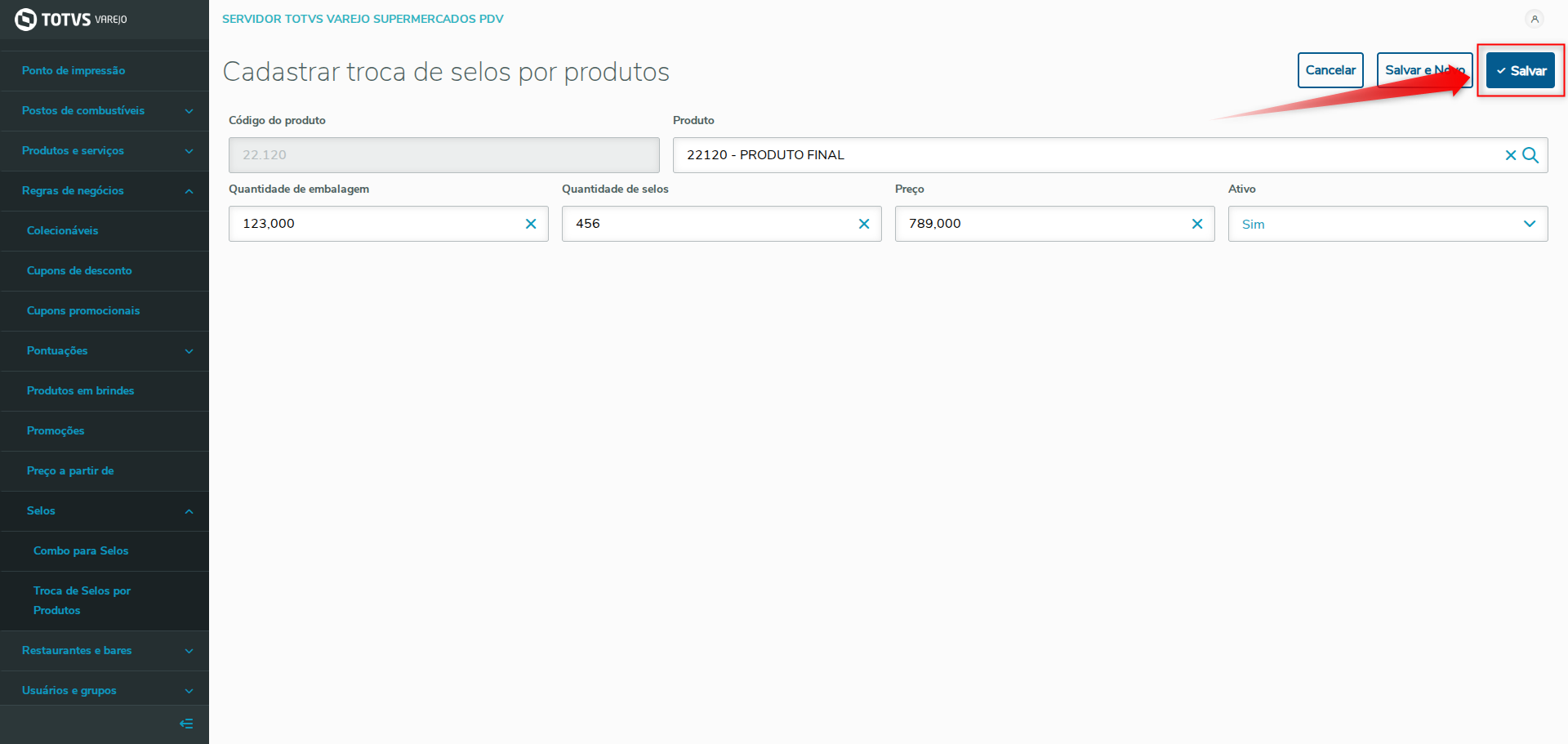The image size is (1568, 744).
Task: Click the Salvar button
Action: click(x=1520, y=70)
